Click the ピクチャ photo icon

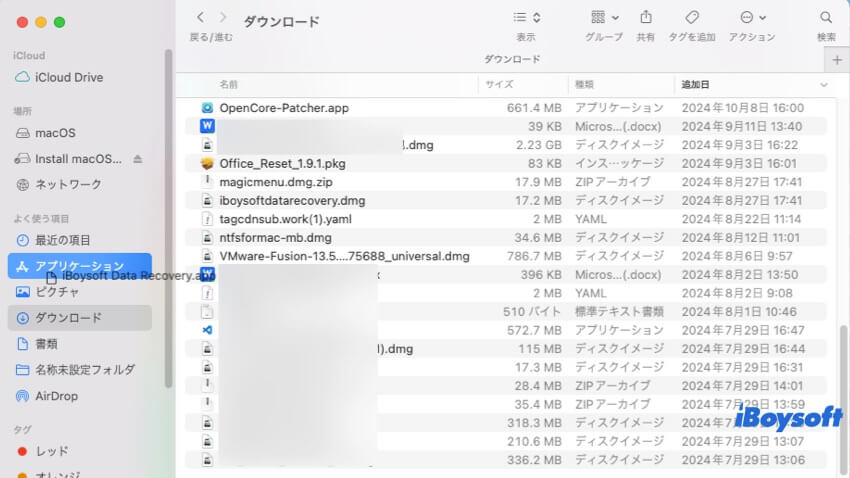pos(22,292)
